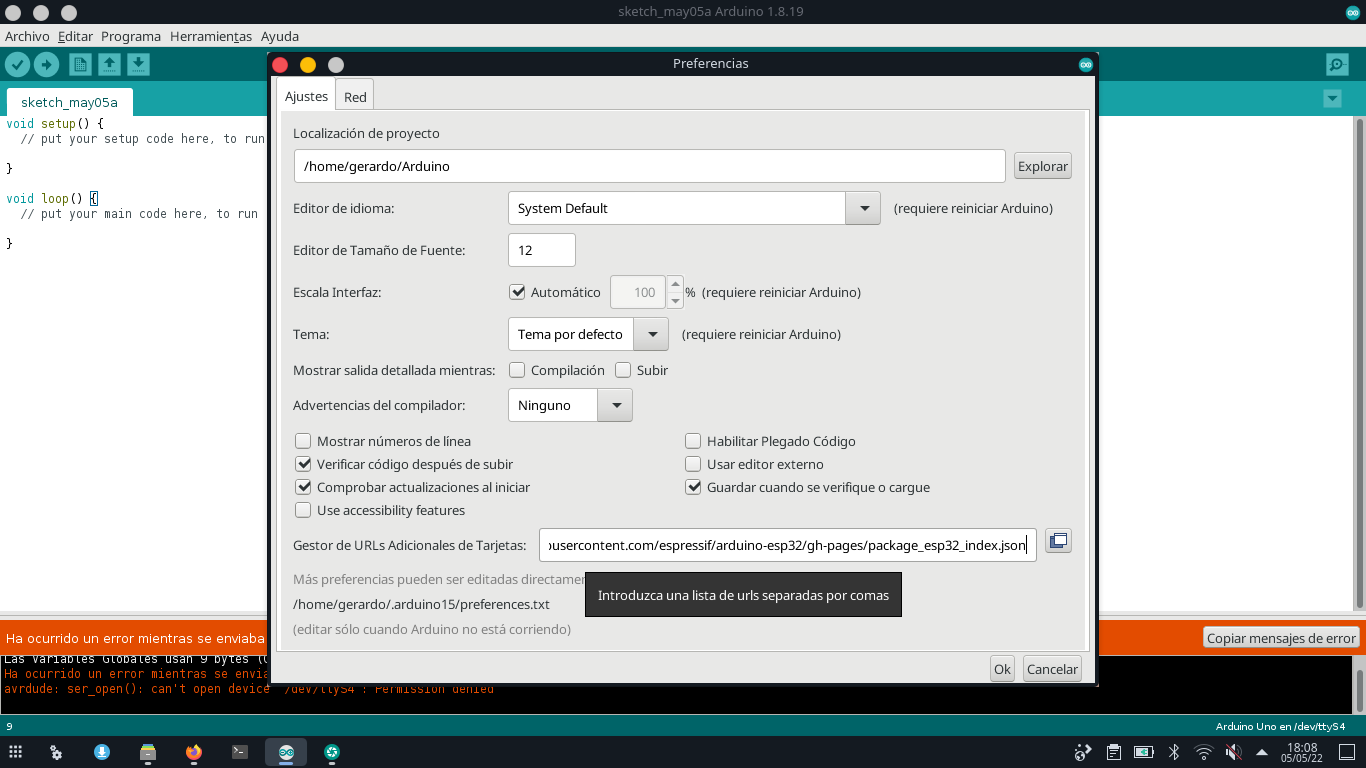
Task: Open the file manager from the taskbar
Action: (x=148, y=752)
